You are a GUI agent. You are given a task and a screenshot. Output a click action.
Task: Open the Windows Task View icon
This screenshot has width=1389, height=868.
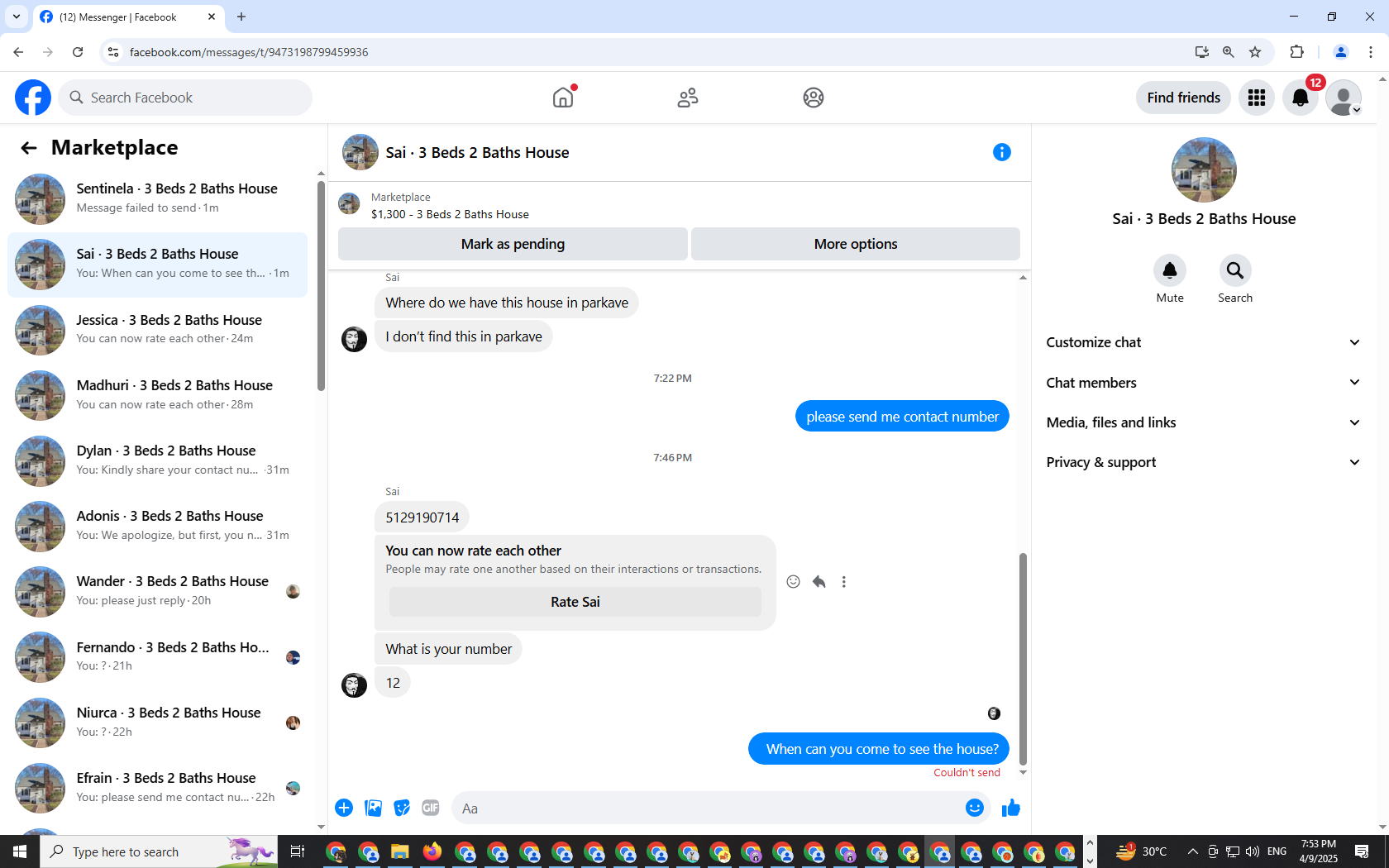[x=298, y=851]
